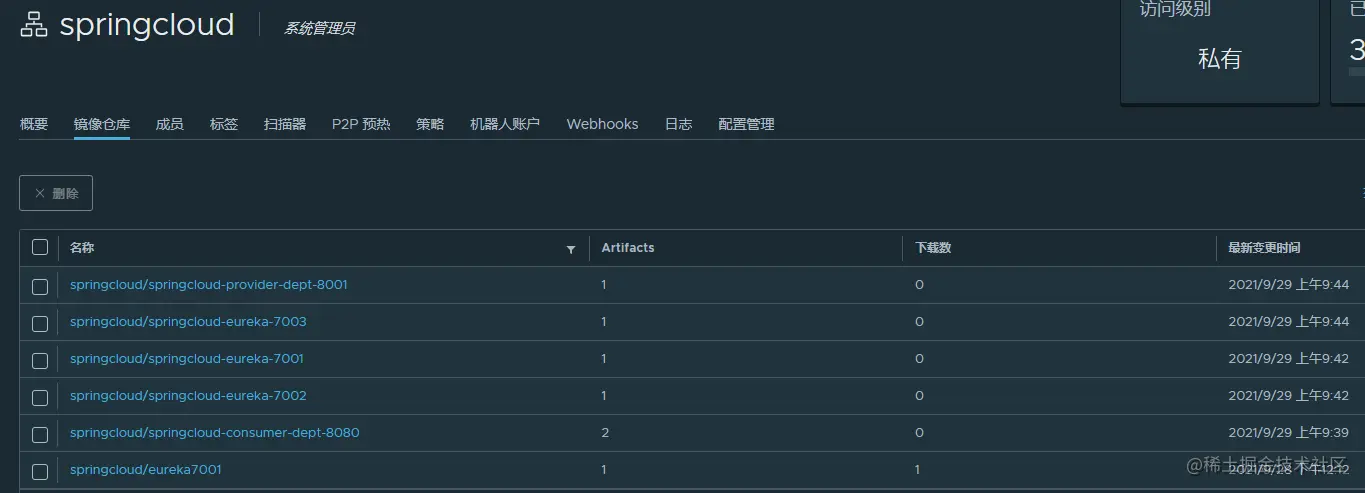This screenshot has height=493, width=1365.
Task: Open the 配置管理 tab
Action: [x=746, y=124]
